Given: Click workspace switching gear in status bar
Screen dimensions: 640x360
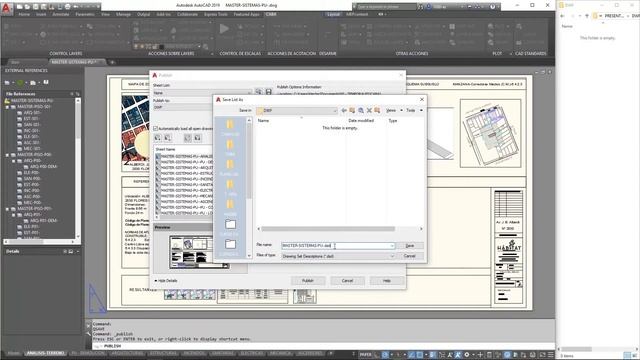Looking at the screenshot, I should pyautogui.click(x=467, y=355).
